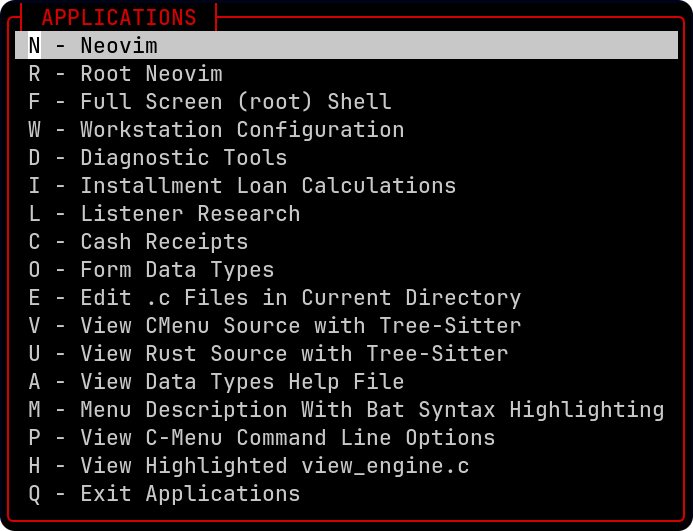Click the APPLICATIONS title label
This screenshot has width=693, height=531.
pos(119,18)
